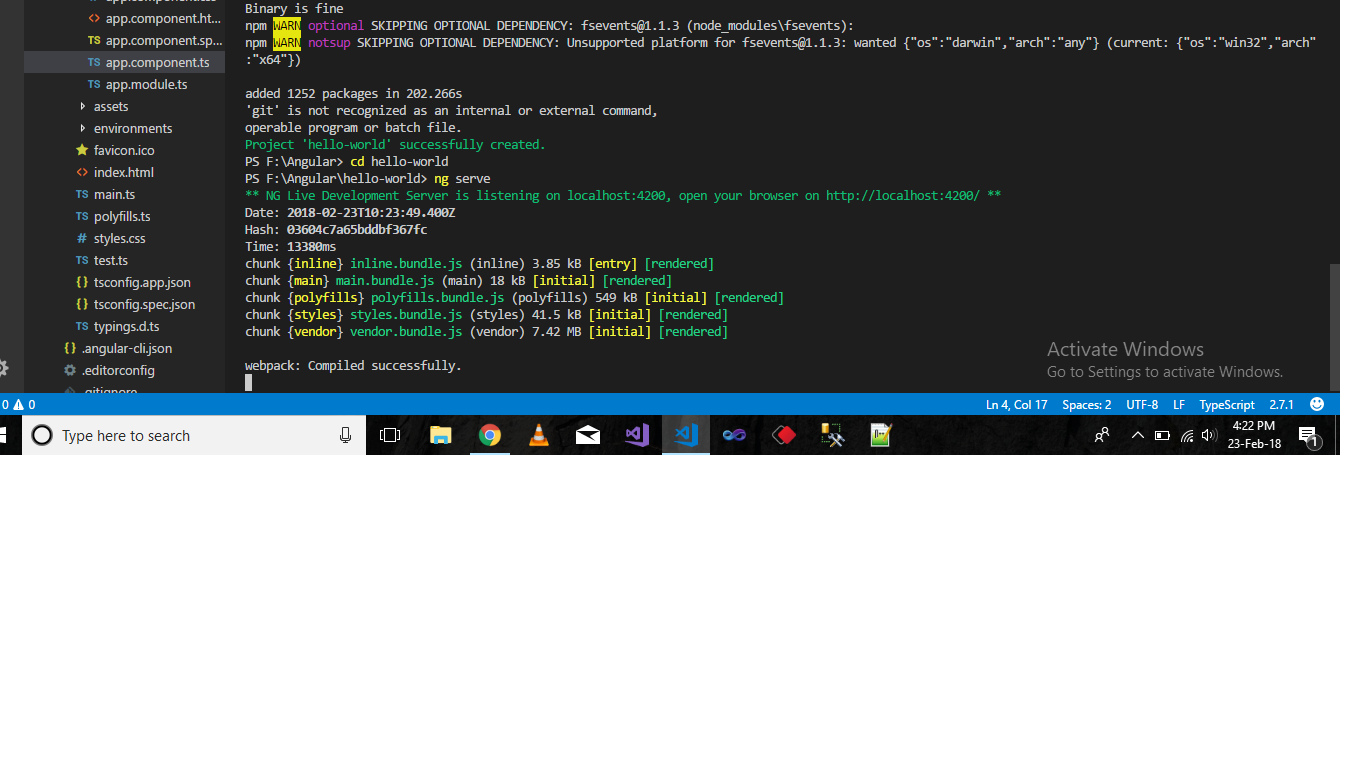Launch VLC media player from taskbar

[539, 435]
